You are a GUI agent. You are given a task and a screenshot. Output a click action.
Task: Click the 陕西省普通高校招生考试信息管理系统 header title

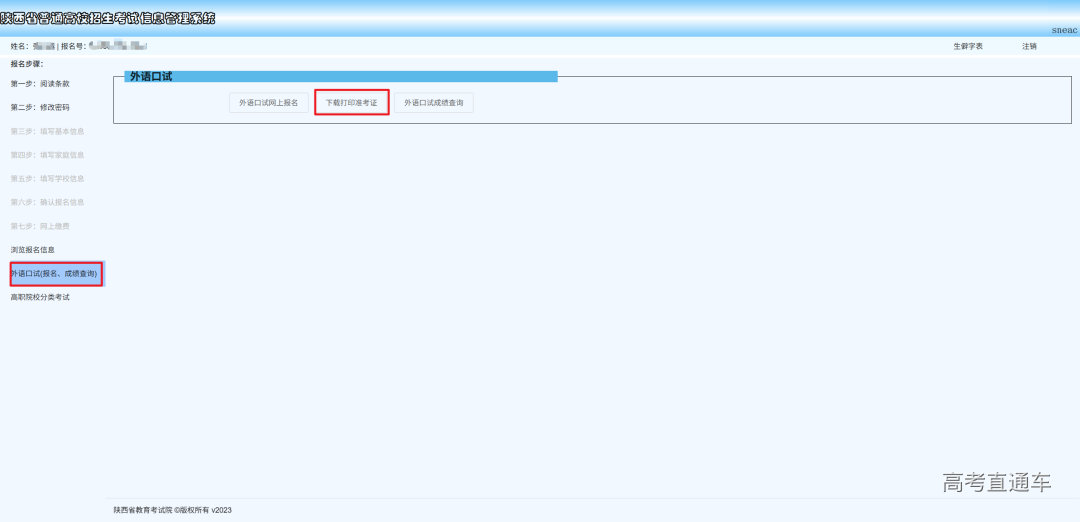(108, 18)
